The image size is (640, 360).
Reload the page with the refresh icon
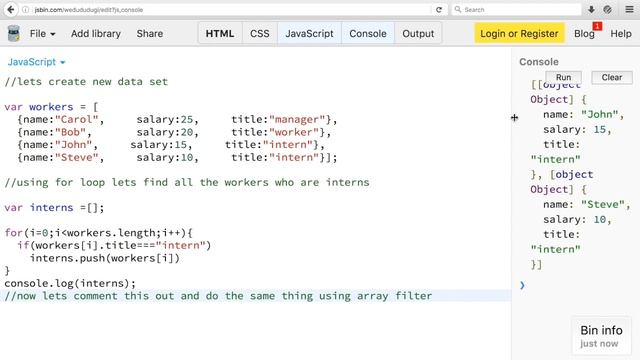point(439,10)
